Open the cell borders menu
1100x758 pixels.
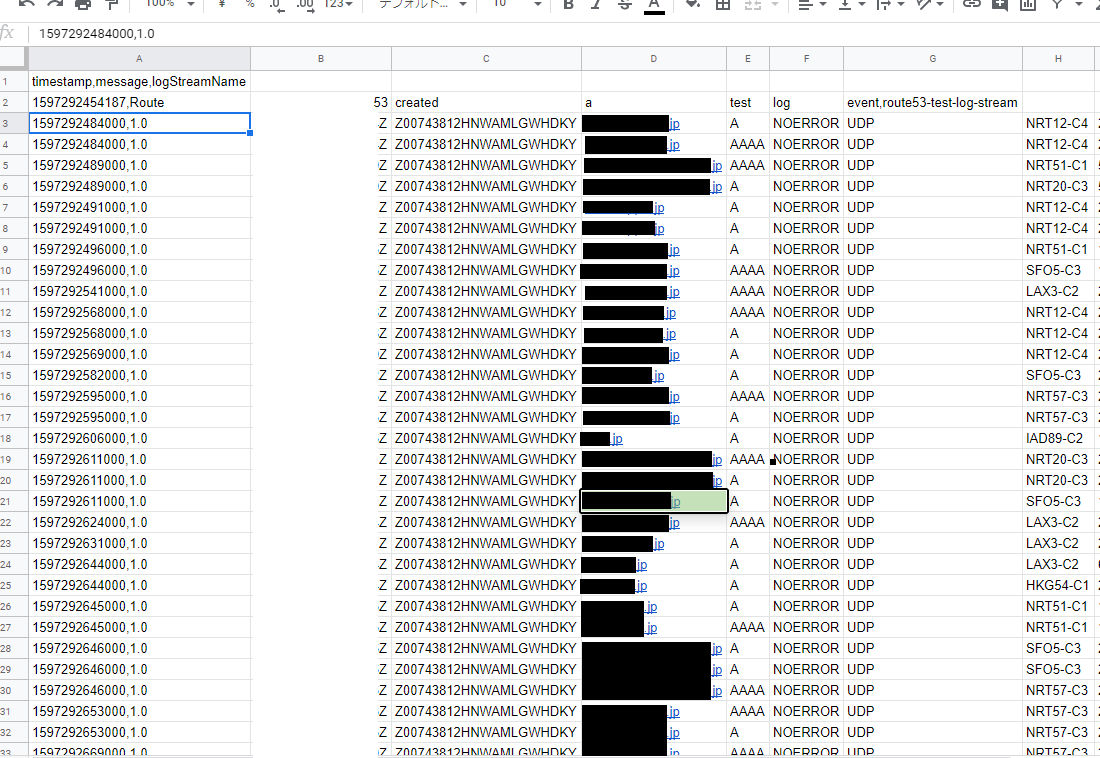(723, 4)
